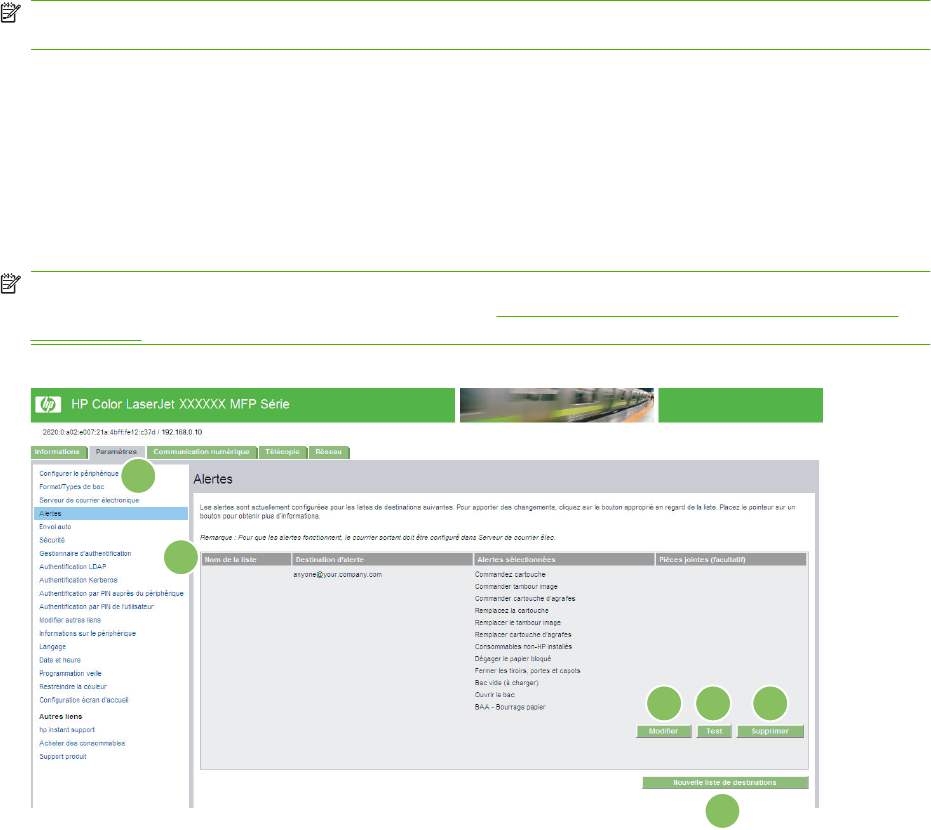Open Configurer le périphérique link
This screenshot has width=931, height=830.
pyautogui.click(x=79, y=474)
